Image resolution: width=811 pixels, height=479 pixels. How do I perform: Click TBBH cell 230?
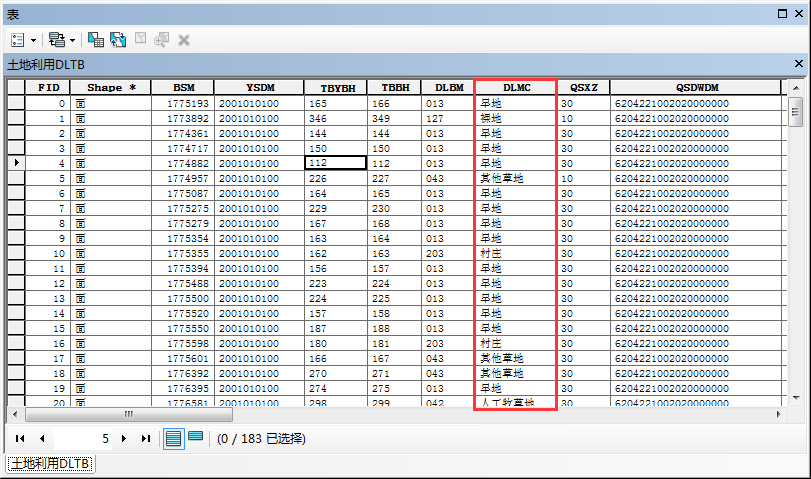(x=394, y=208)
